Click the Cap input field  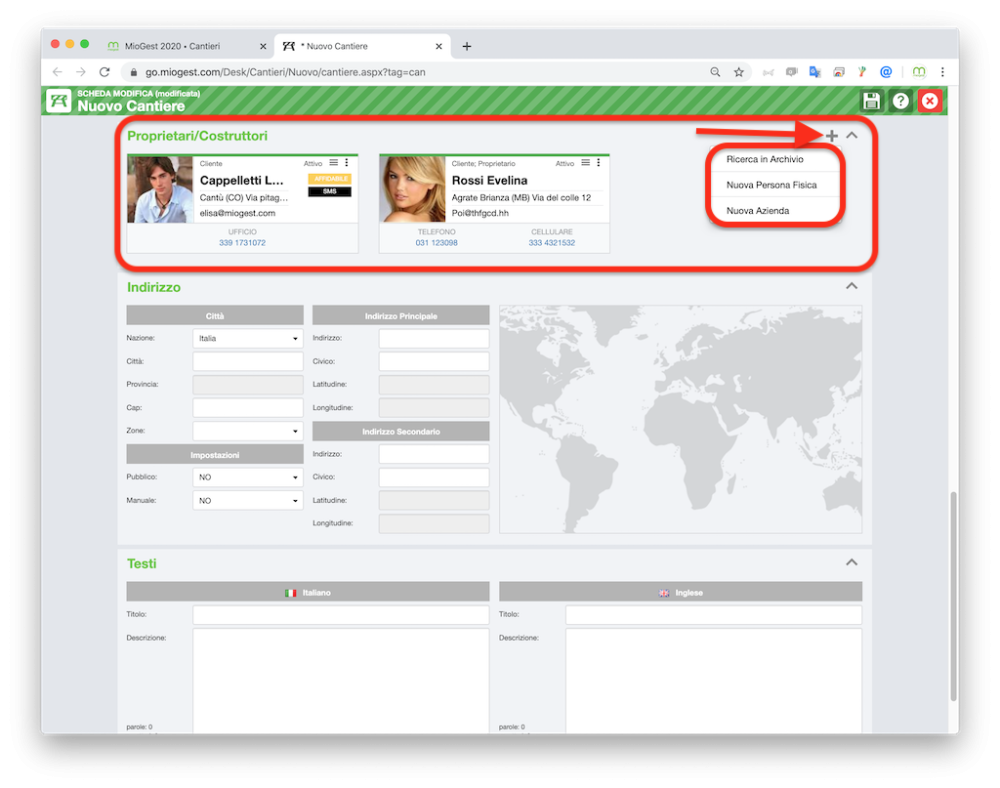[x=247, y=407]
